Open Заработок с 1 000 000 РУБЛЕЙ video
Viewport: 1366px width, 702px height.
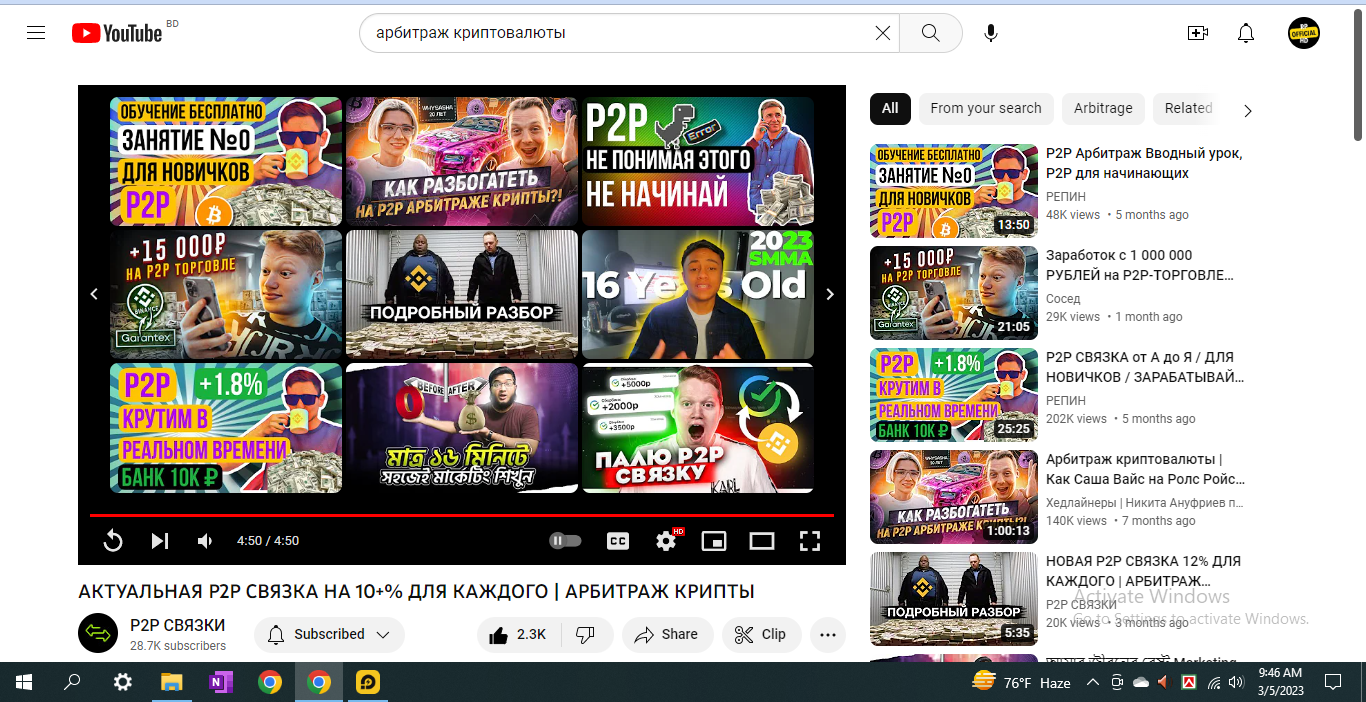pos(1140,265)
